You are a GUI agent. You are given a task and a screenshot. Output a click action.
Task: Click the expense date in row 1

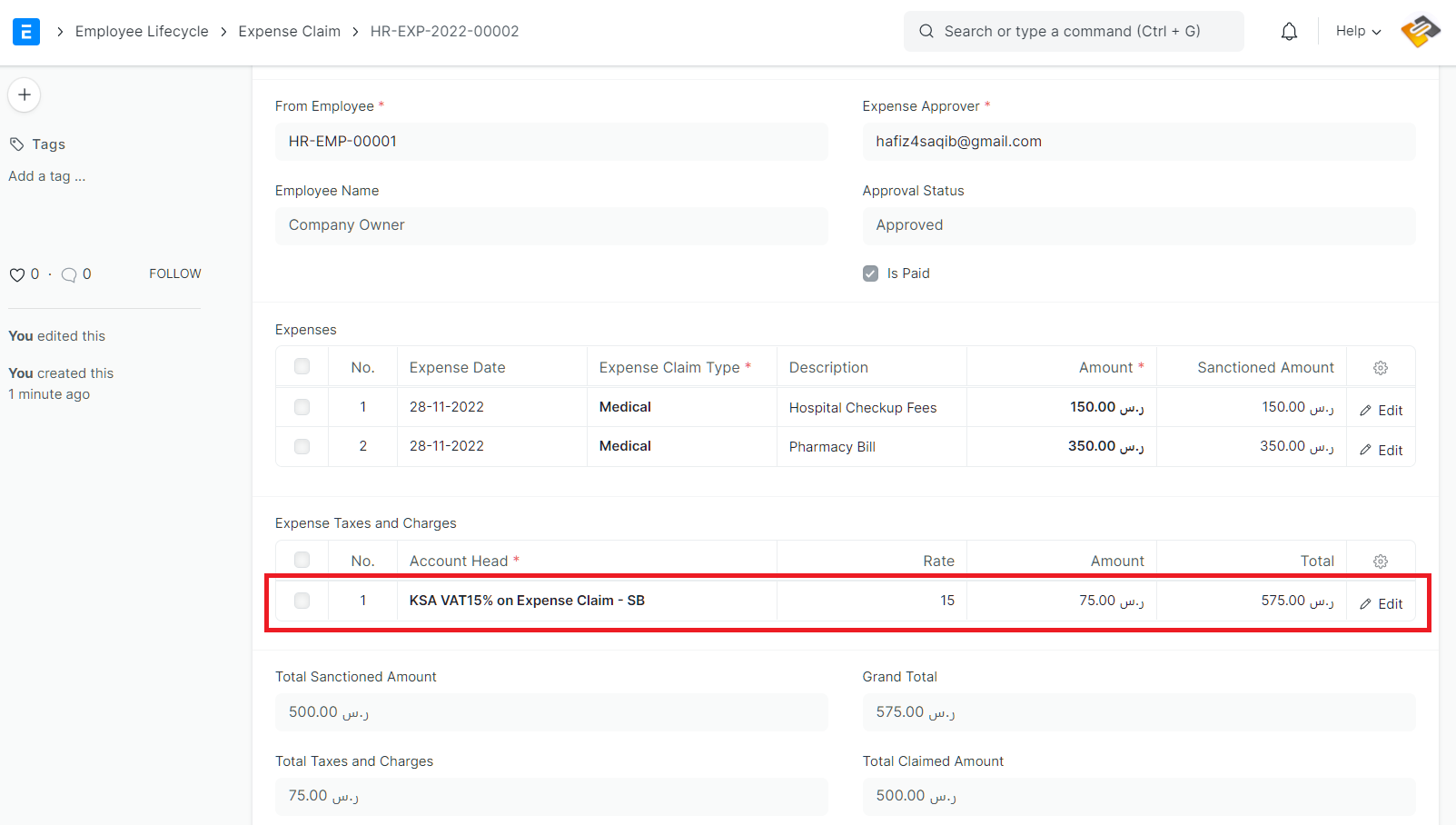tap(491, 407)
